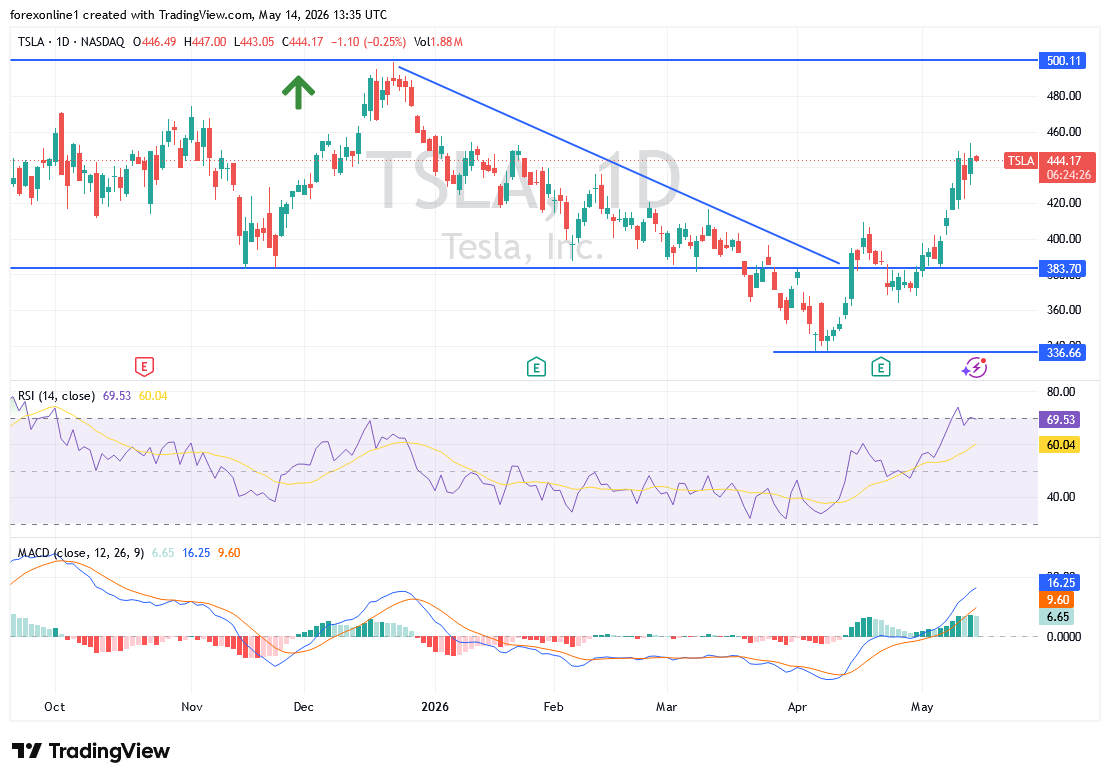
Task: Click the purple 69.53 RSI axis label
Action: [x=1060, y=420]
